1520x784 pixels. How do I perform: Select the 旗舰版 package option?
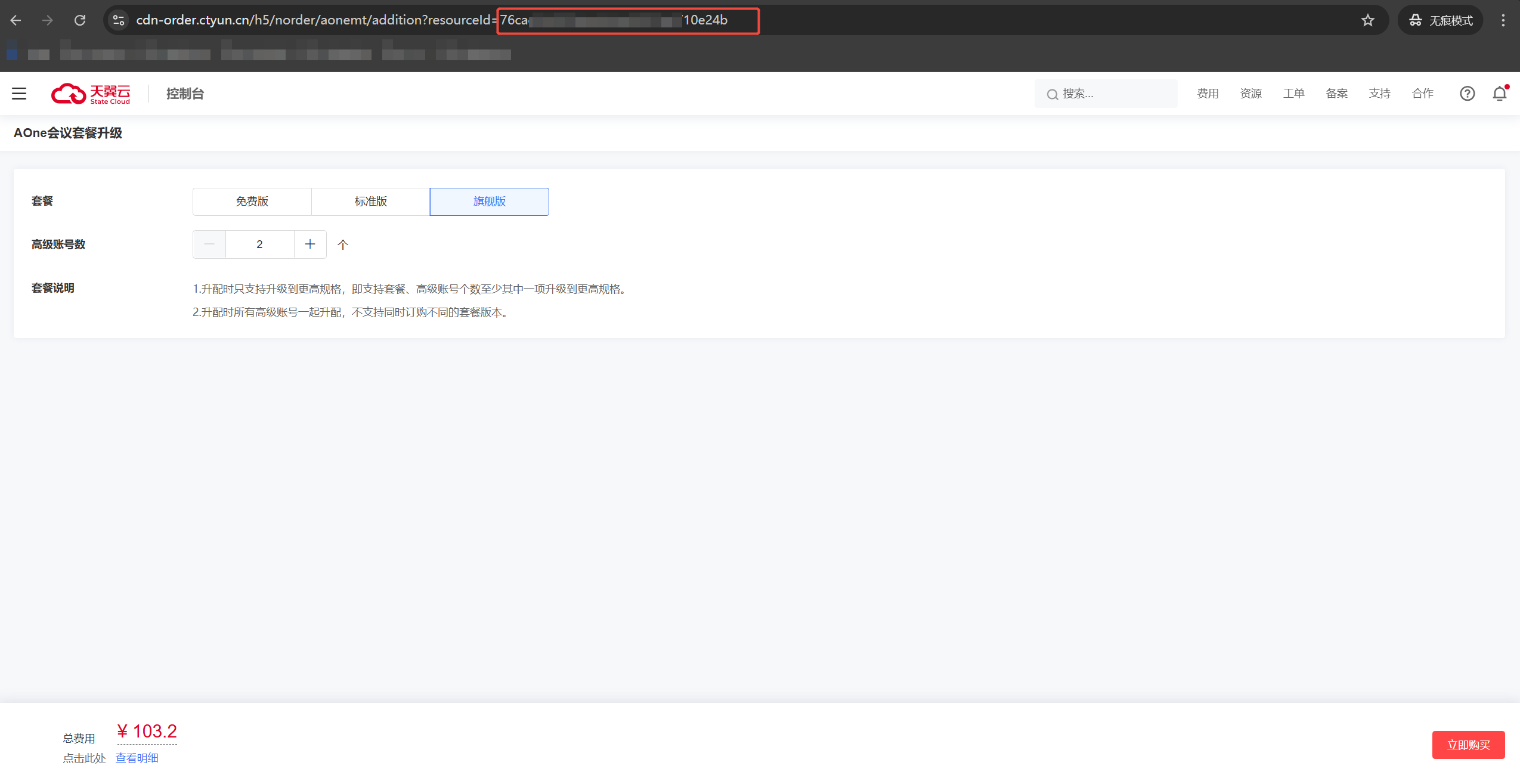489,202
